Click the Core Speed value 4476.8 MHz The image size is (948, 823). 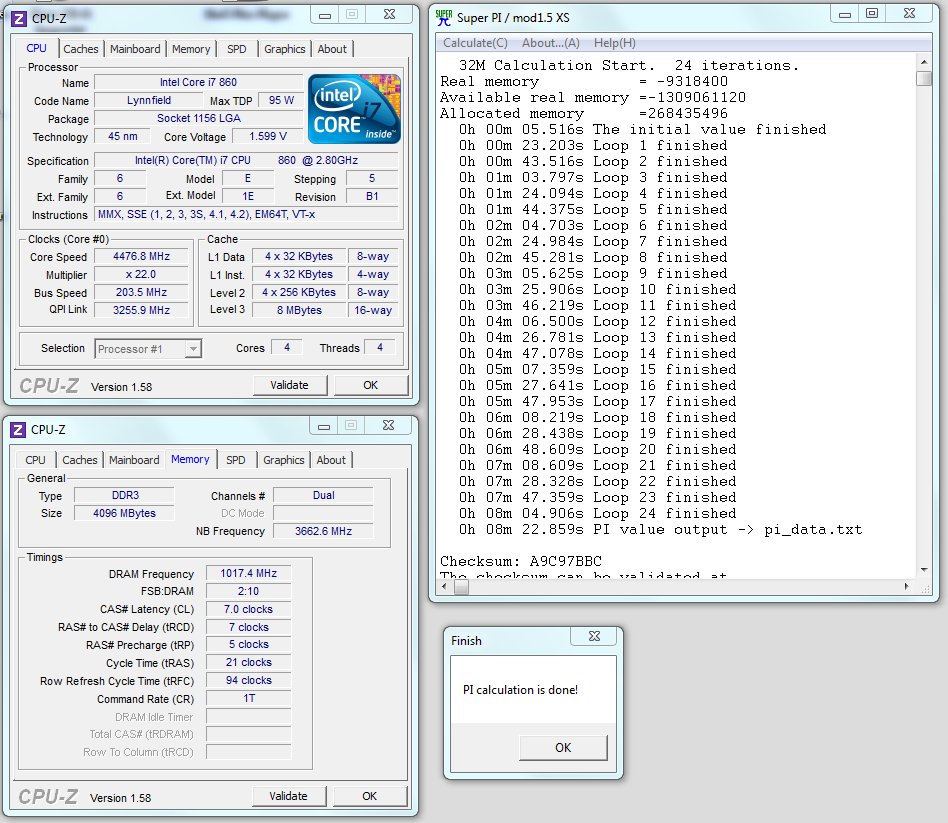click(141, 256)
